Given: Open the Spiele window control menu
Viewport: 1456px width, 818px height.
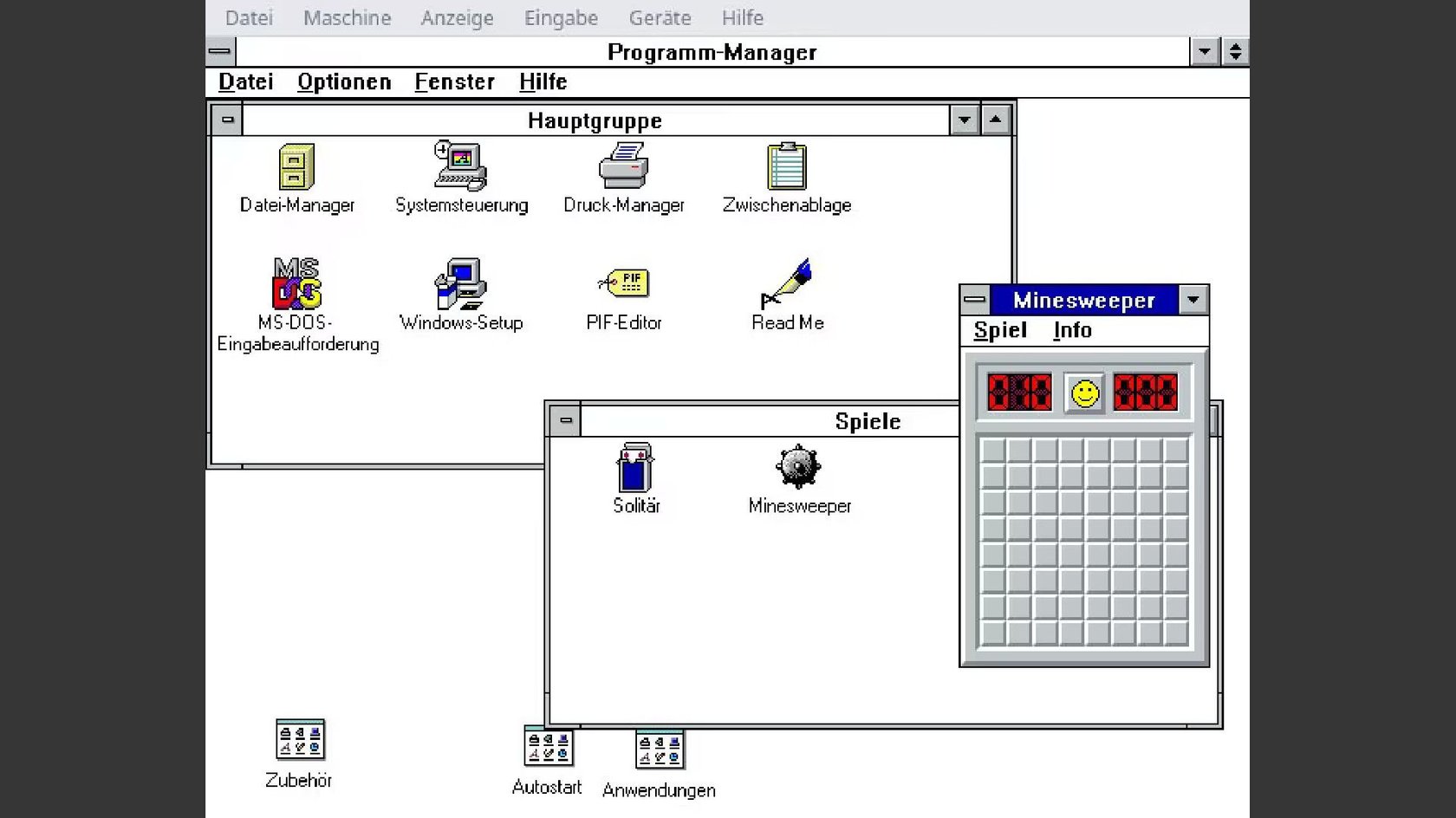Looking at the screenshot, I should [x=564, y=420].
